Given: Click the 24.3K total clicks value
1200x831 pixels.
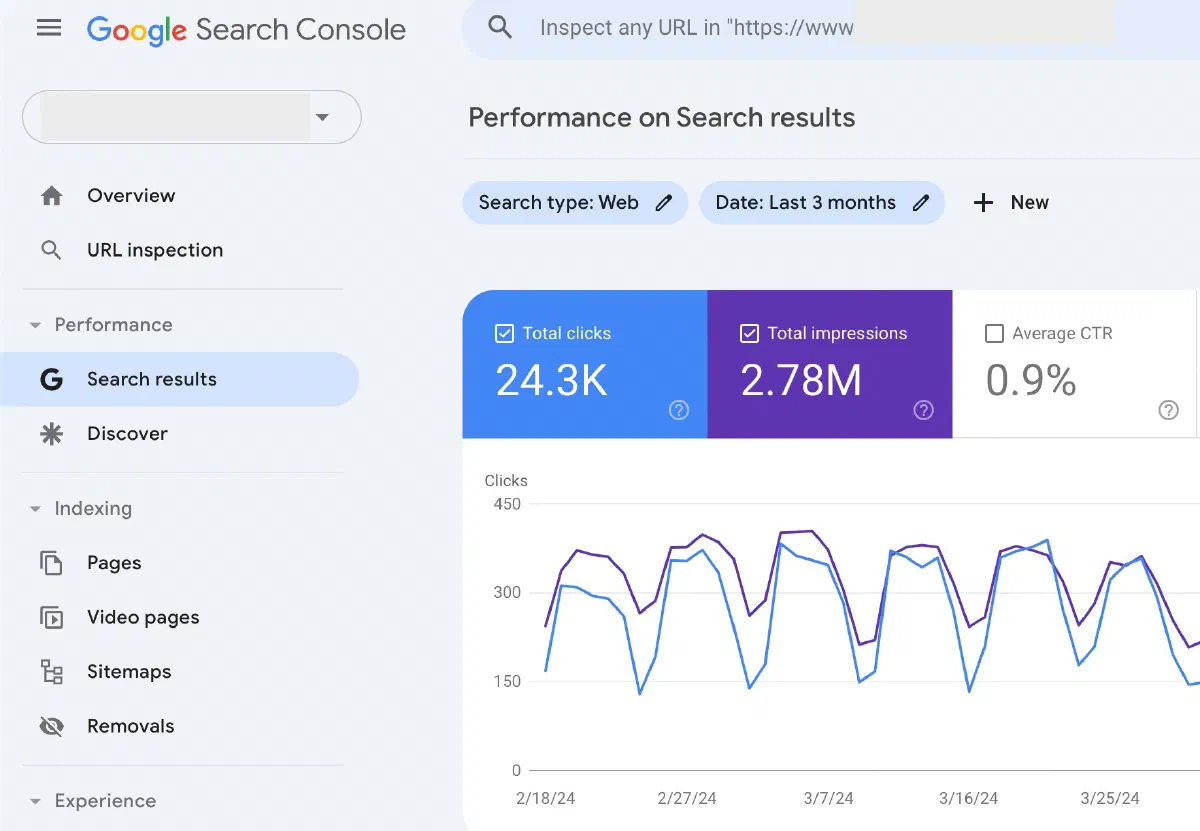Looking at the screenshot, I should [552, 380].
